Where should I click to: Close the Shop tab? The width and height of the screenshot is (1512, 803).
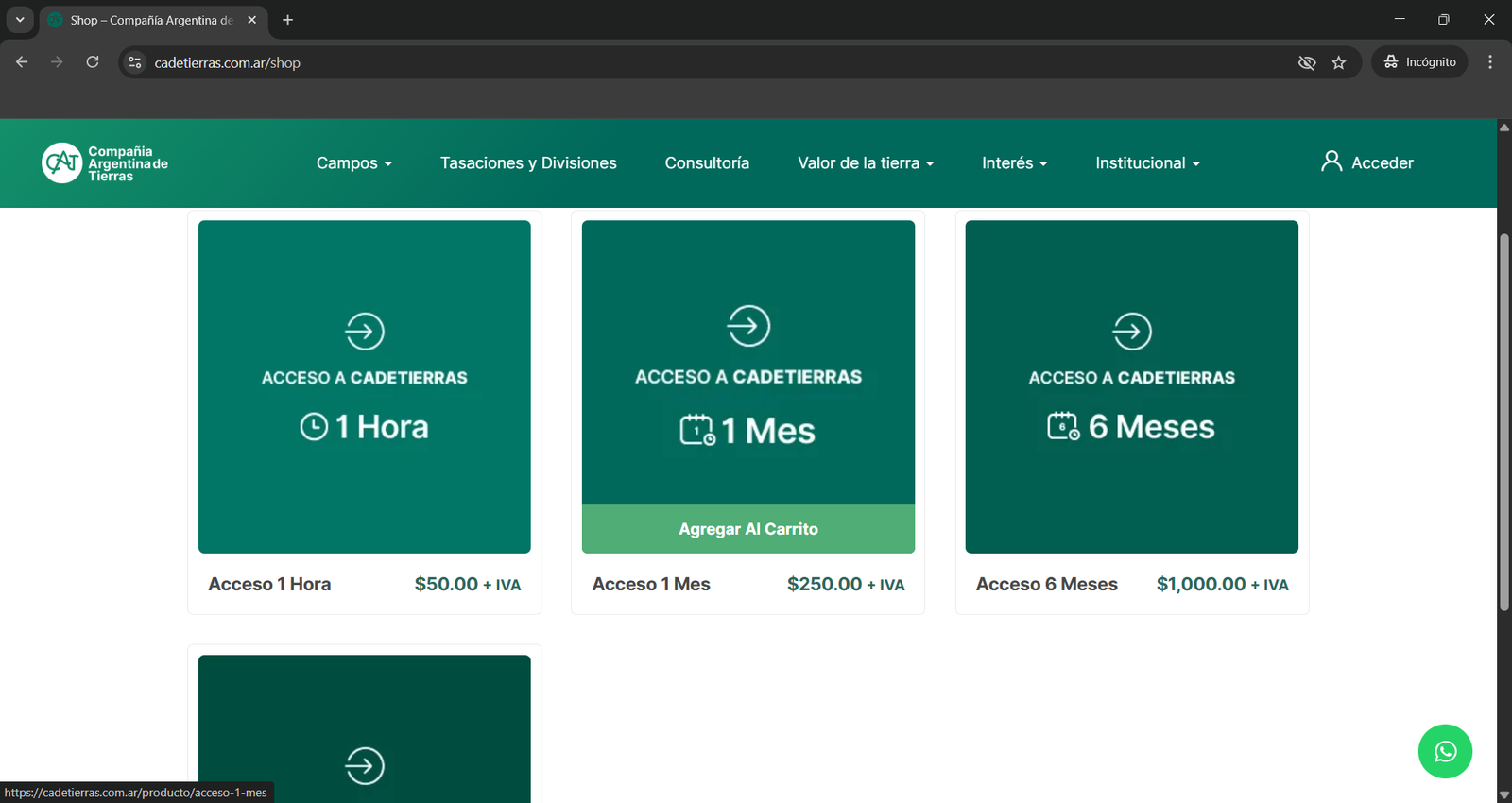point(252,20)
